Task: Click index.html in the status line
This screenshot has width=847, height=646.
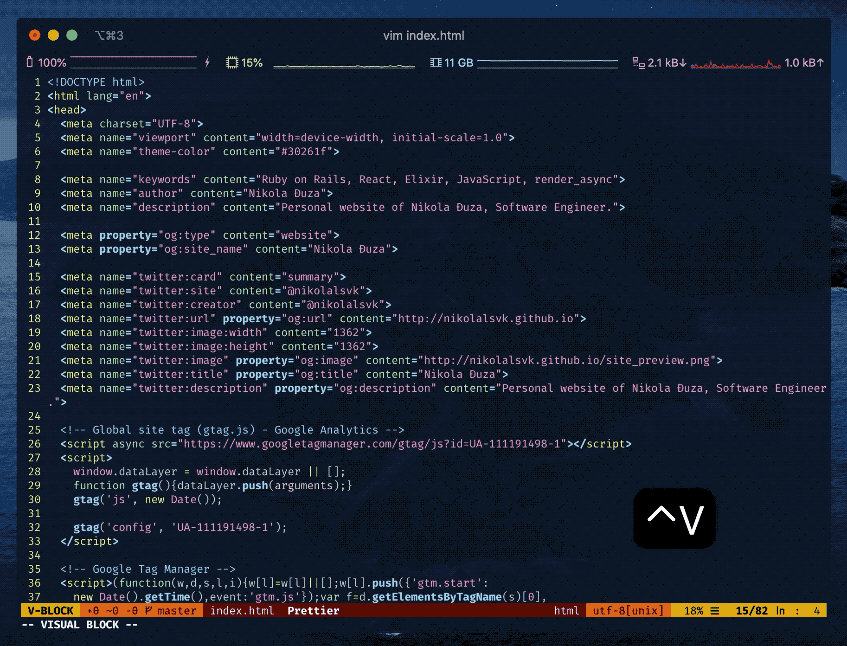Action: pos(242,610)
